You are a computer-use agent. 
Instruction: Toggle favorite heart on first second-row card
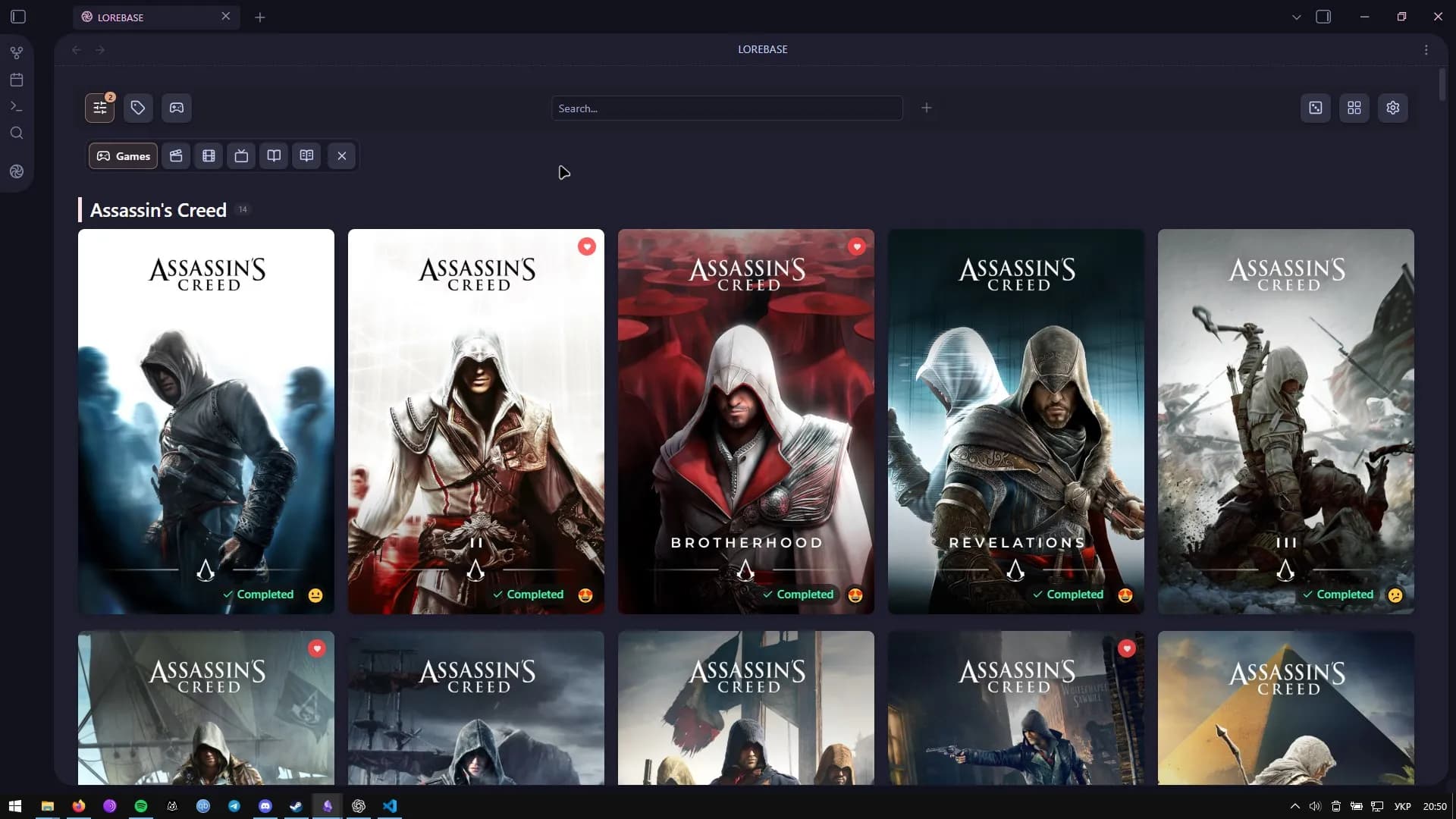317,648
